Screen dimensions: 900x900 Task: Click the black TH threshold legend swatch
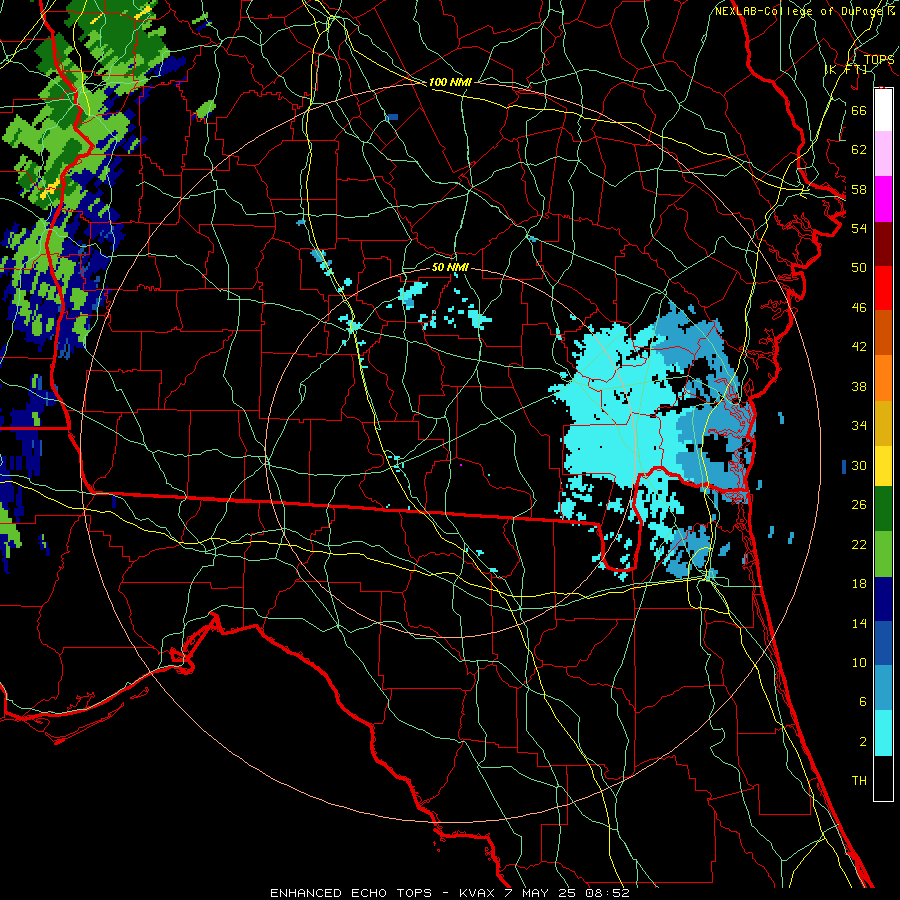tap(883, 778)
